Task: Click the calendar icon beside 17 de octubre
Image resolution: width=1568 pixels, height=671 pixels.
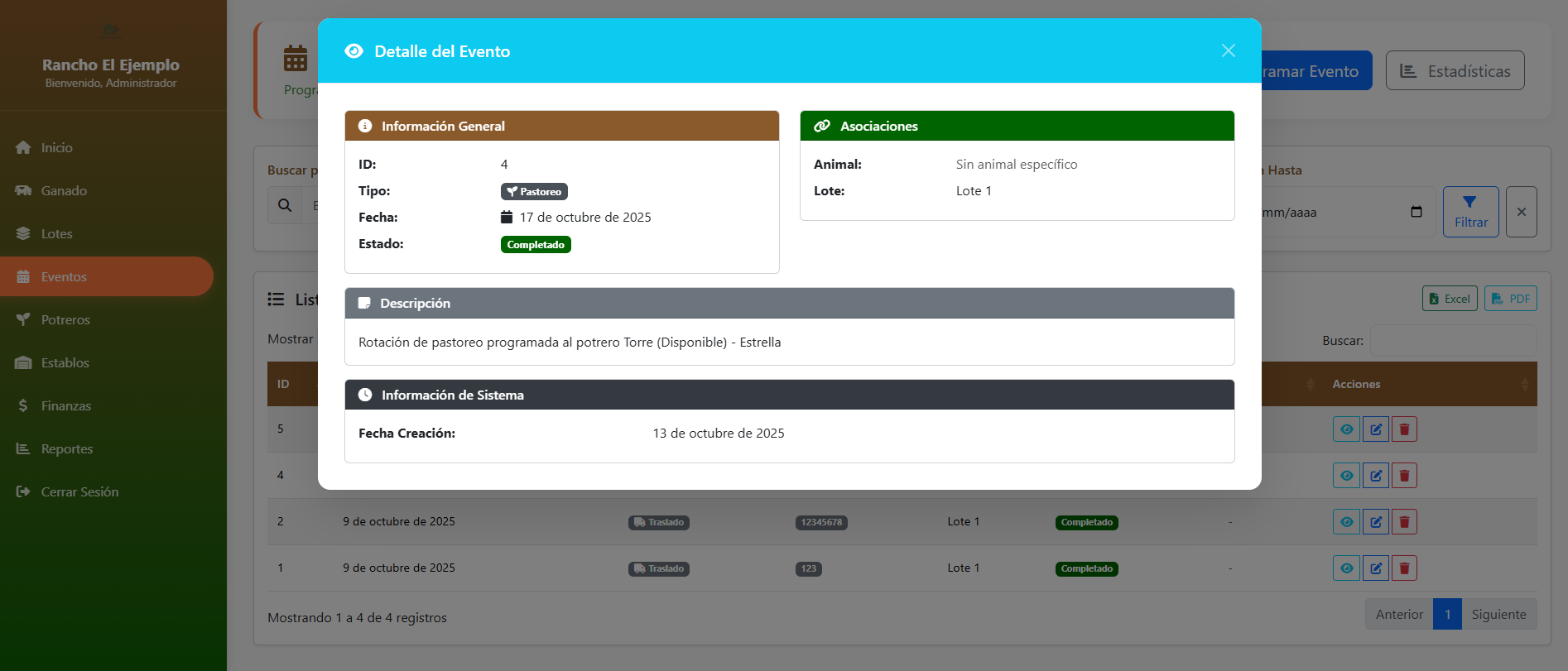Action: pos(507,217)
